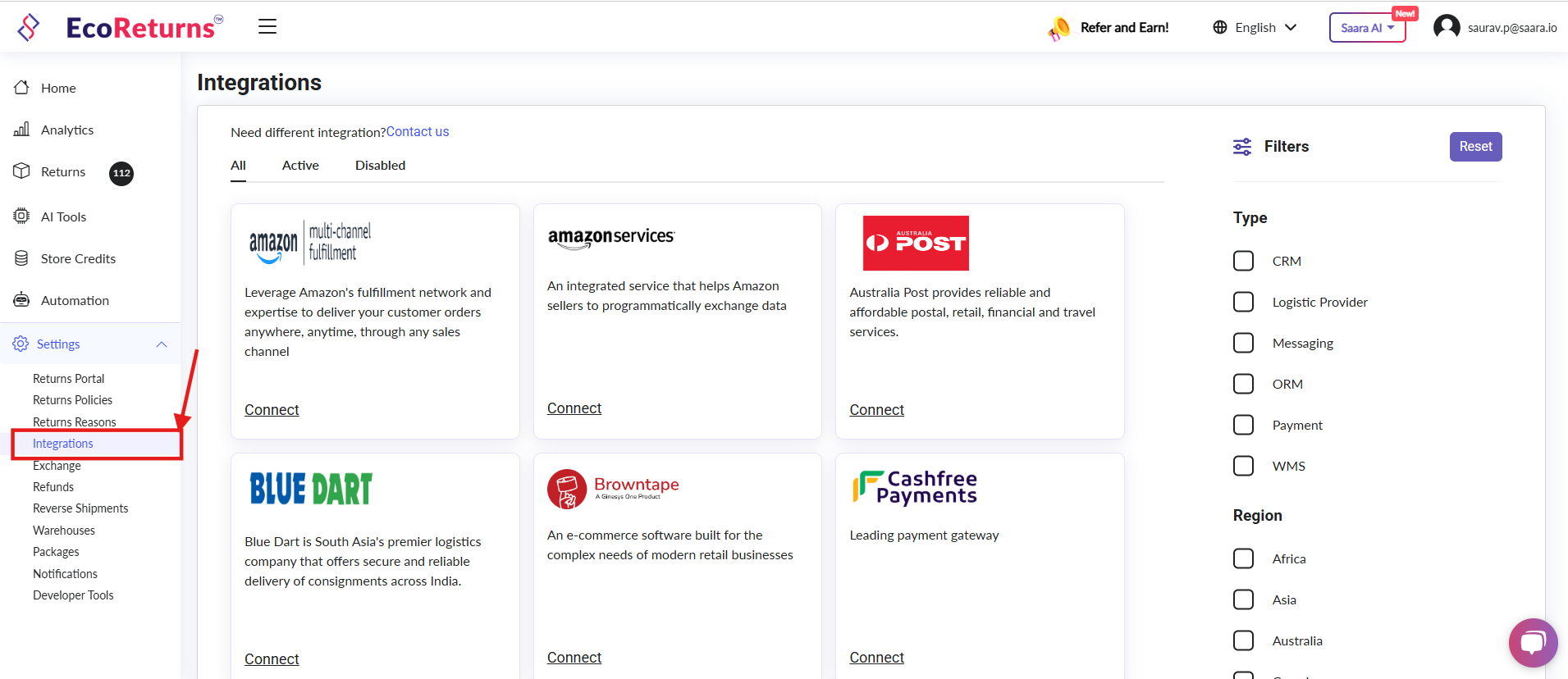Click the user profile avatar
Image resolution: width=1568 pixels, height=679 pixels.
coord(1446,27)
